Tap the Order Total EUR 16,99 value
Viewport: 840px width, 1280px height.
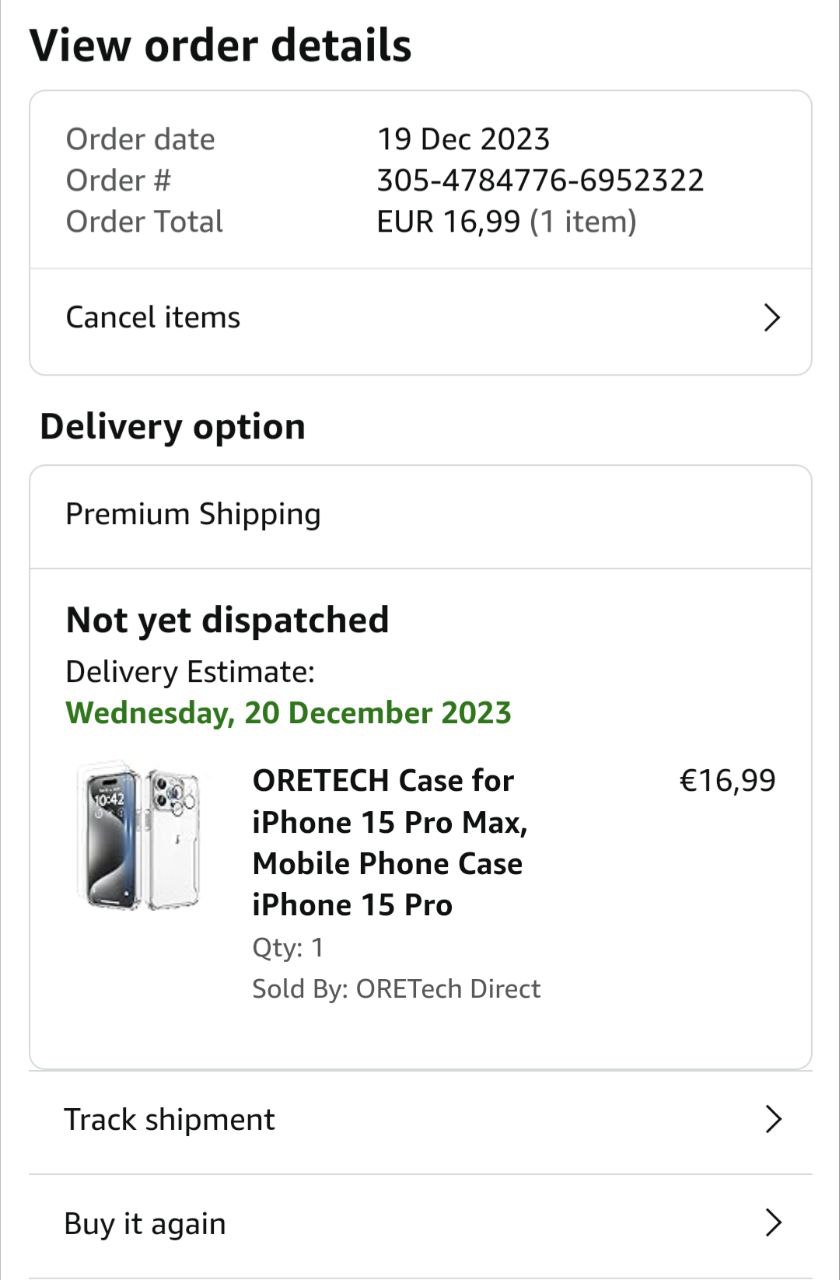(x=506, y=222)
